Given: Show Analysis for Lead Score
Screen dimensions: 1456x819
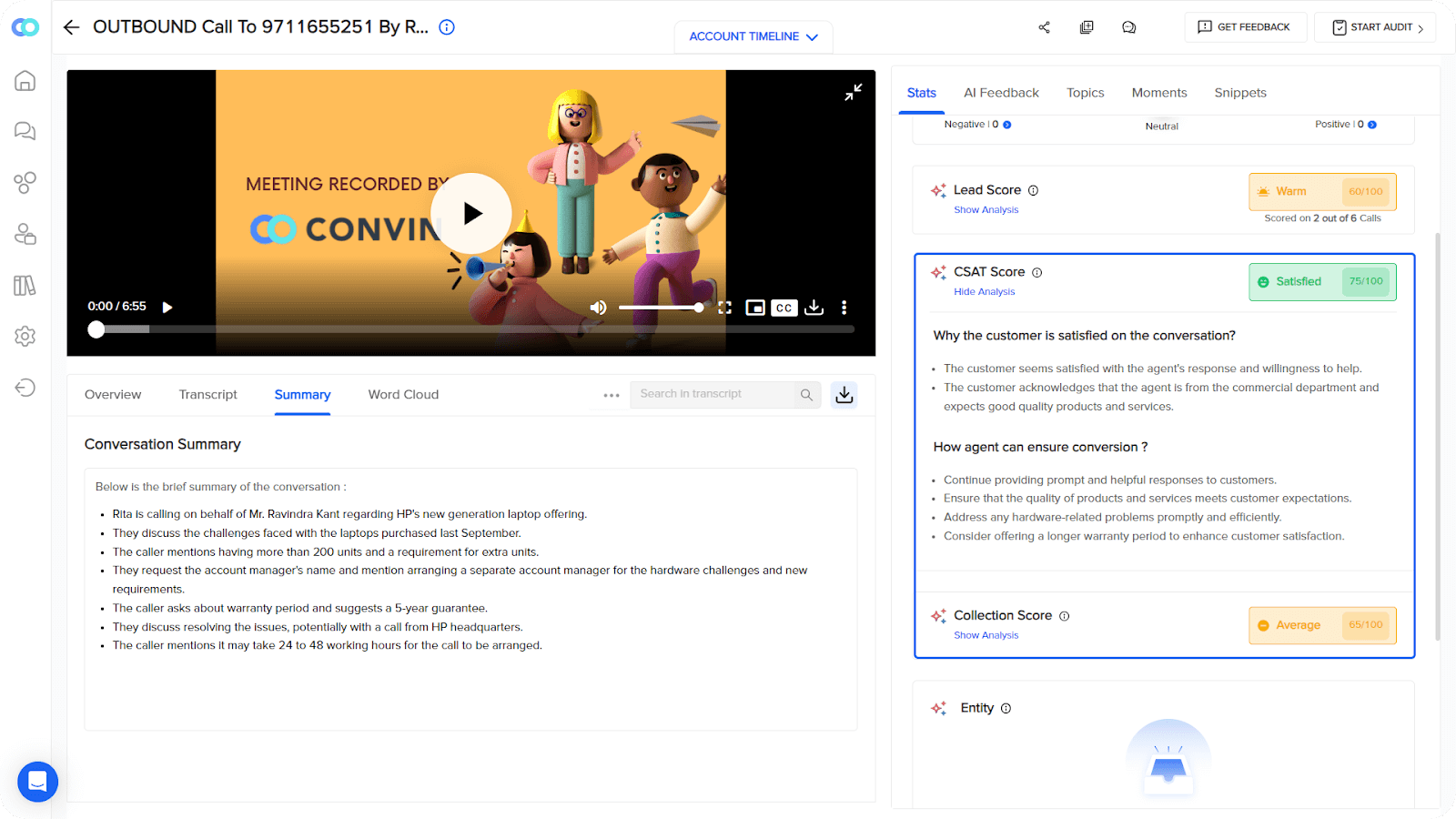Looking at the screenshot, I should click(x=986, y=210).
